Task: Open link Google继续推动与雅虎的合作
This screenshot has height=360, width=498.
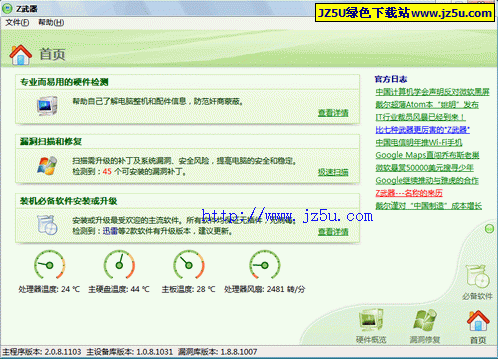Action: click(427, 180)
